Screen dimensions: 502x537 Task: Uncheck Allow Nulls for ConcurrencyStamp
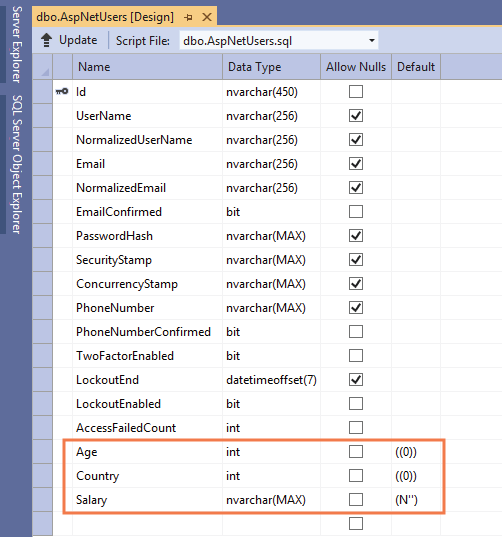356,283
